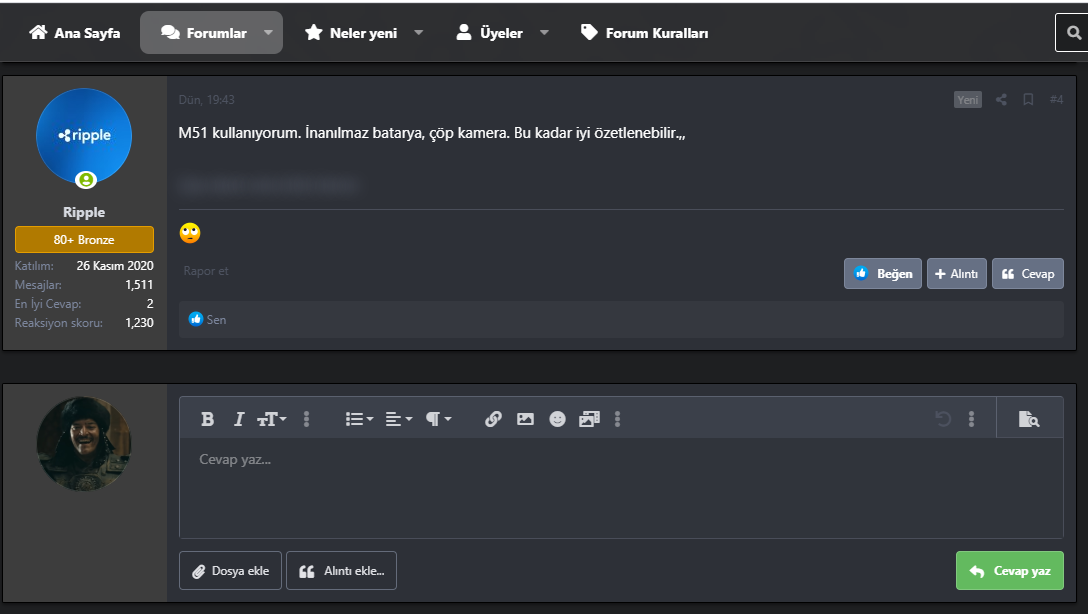Insert media with media icon
The image size is (1088, 614).
[589, 419]
